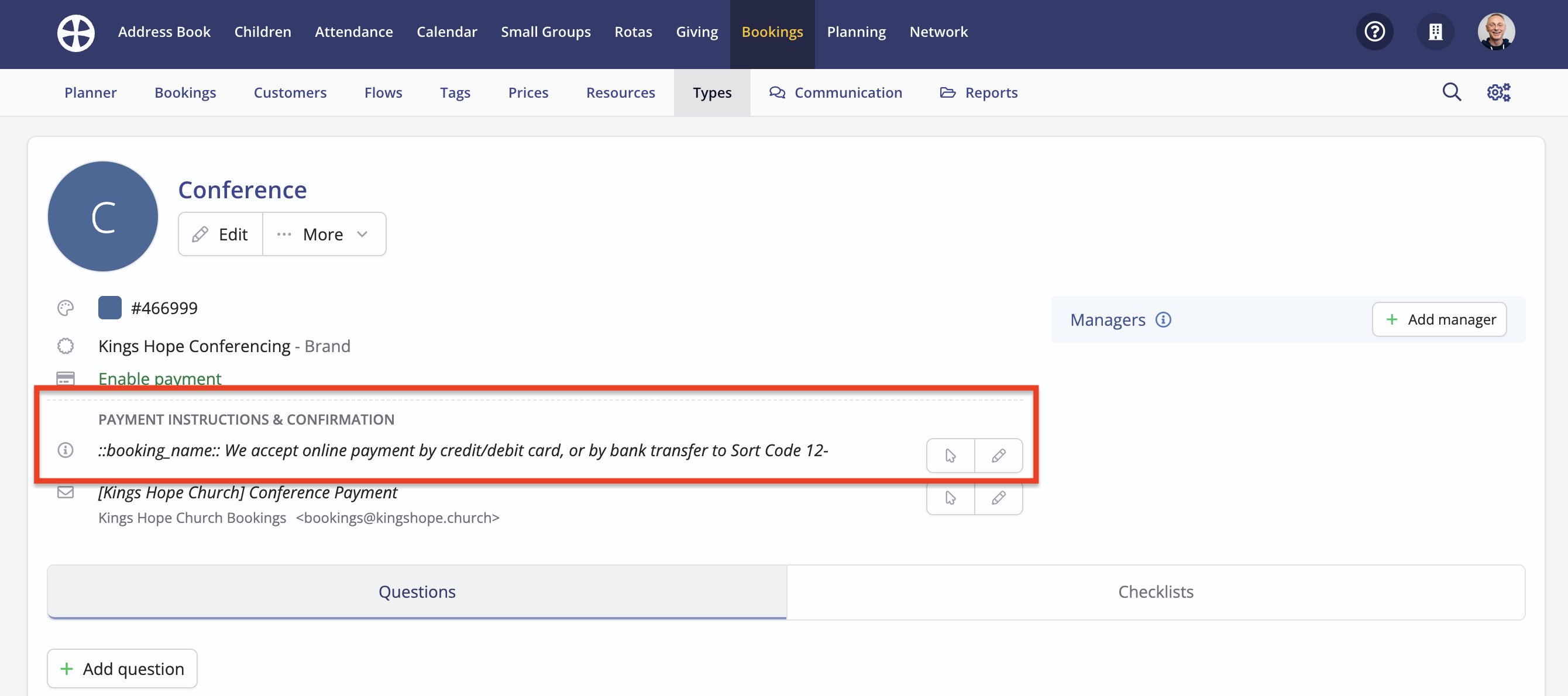Click the Managers info icon
Image resolution: width=1568 pixels, height=696 pixels.
click(1163, 320)
